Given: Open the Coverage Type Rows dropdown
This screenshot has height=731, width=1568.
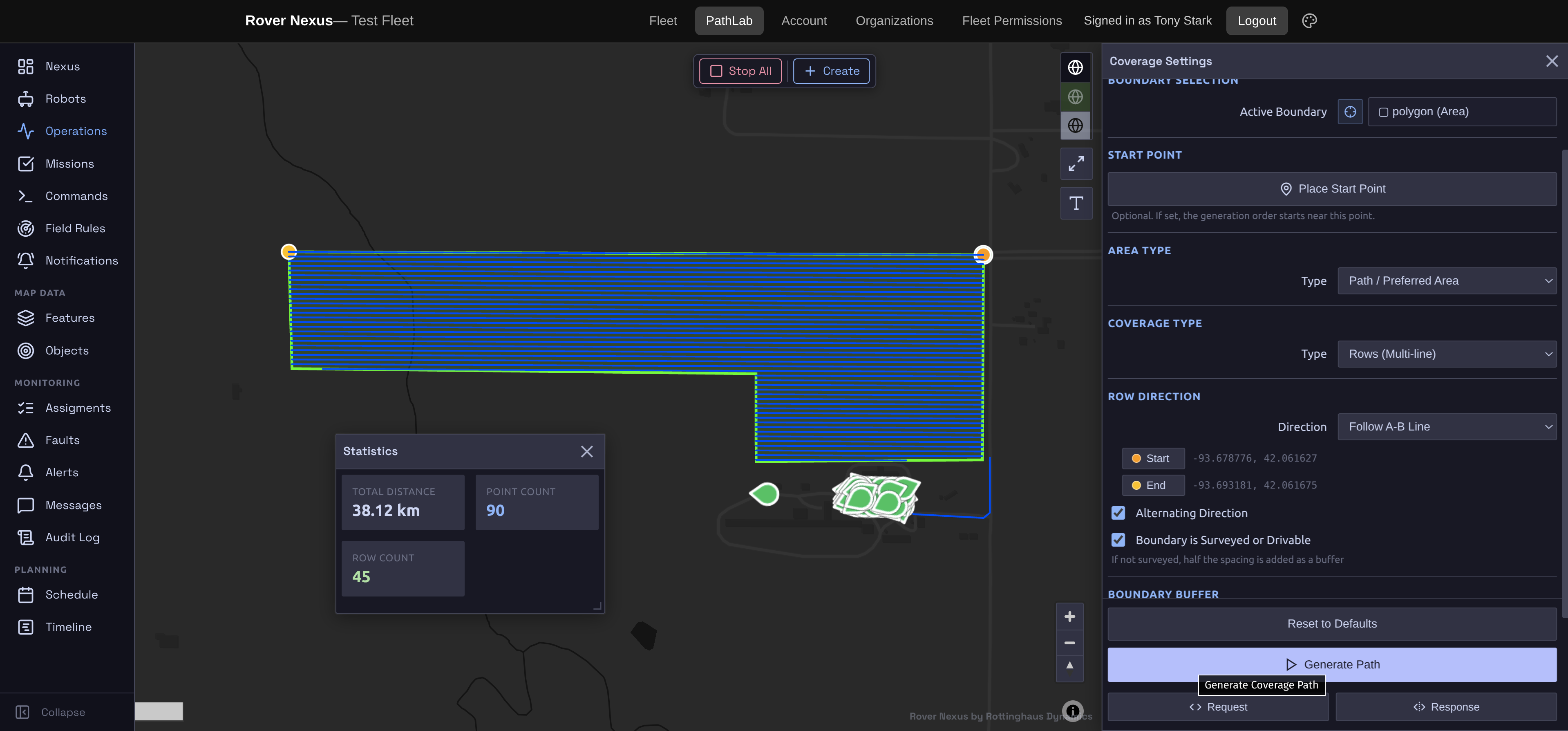Looking at the screenshot, I should (x=1447, y=354).
